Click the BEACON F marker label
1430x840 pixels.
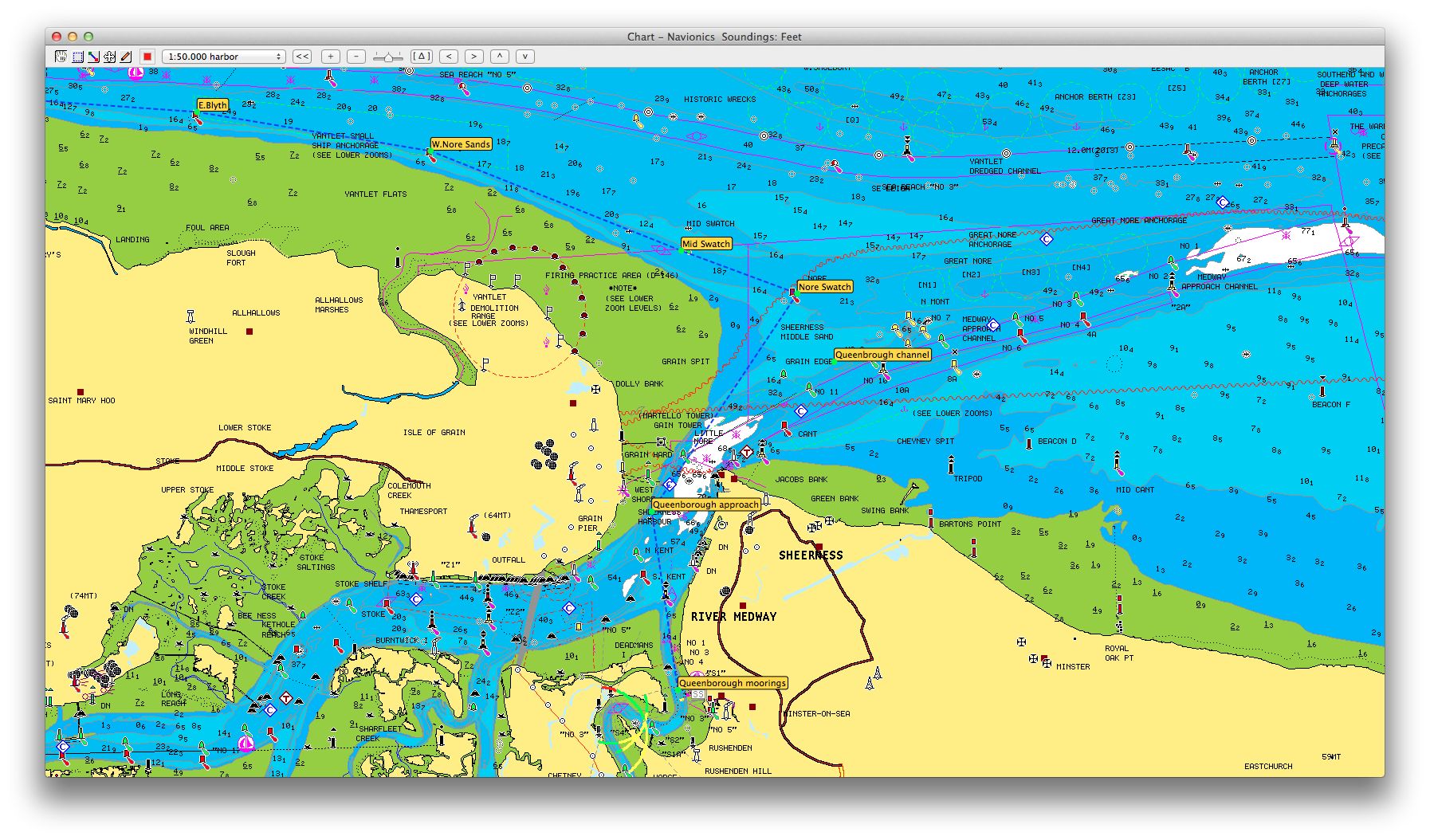tap(1331, 405)
